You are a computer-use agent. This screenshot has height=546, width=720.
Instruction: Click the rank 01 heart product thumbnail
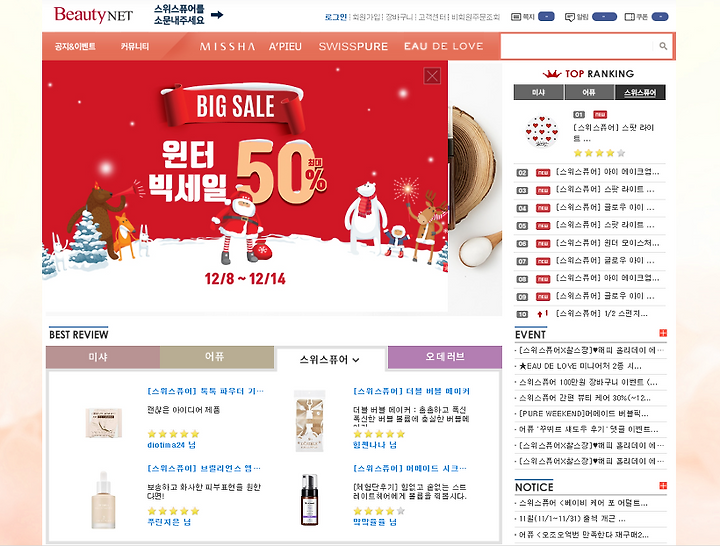(542, 132)
